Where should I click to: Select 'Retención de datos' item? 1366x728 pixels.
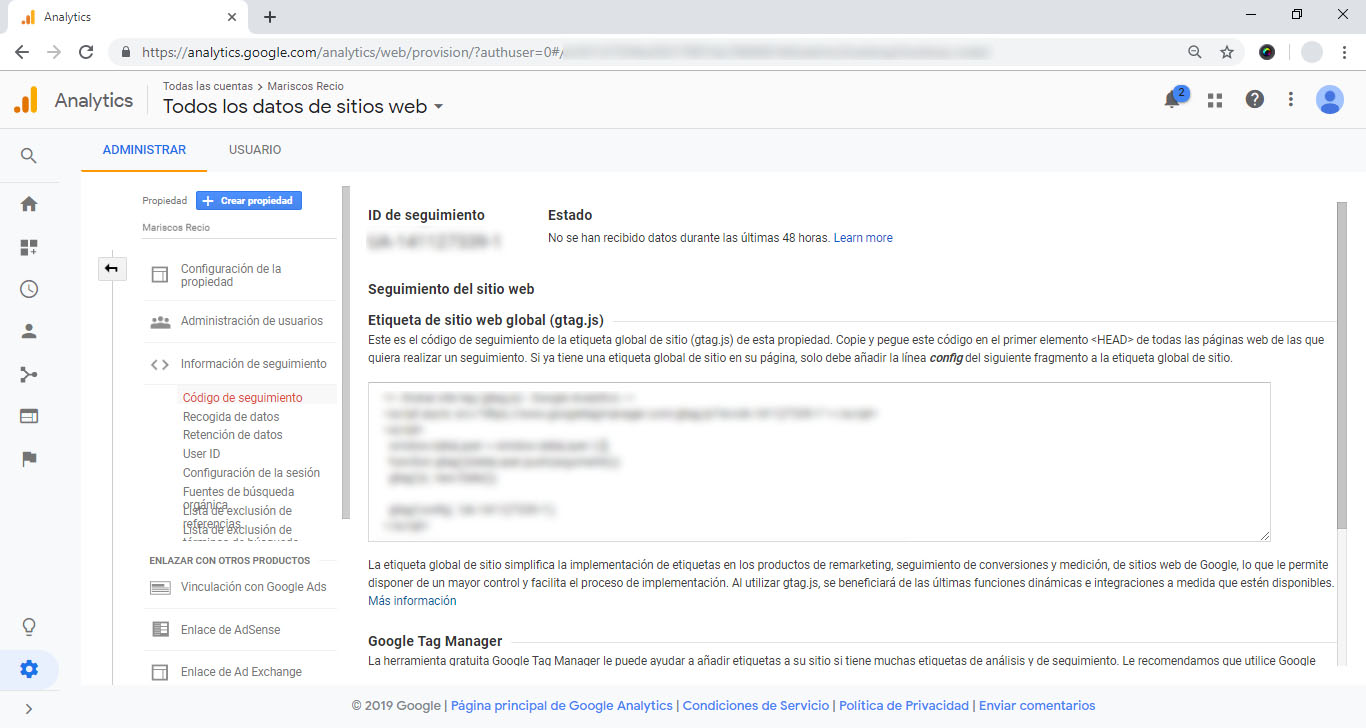pos(233,435)
